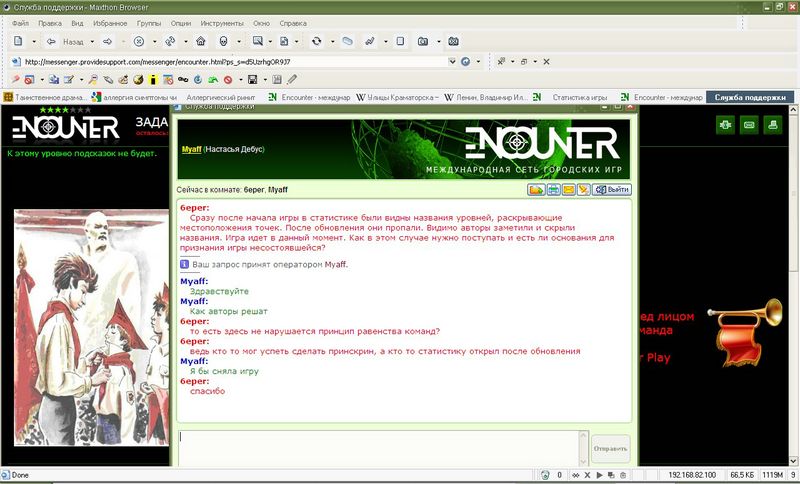This screenshot has width=800, height=484.
Task: Open the Правка menu
Action: point(50,23)
